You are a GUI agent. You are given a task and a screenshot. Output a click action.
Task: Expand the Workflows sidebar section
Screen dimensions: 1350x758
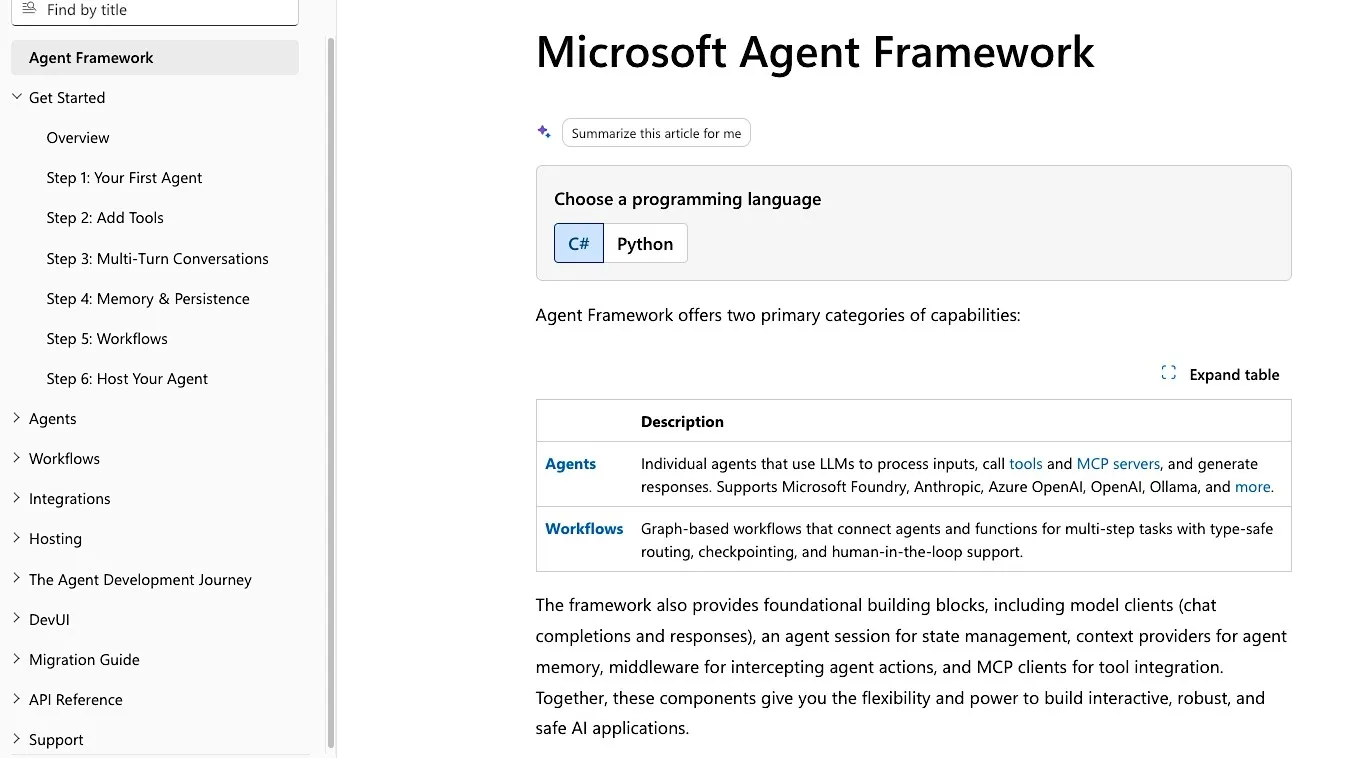(x=17, y=458)
